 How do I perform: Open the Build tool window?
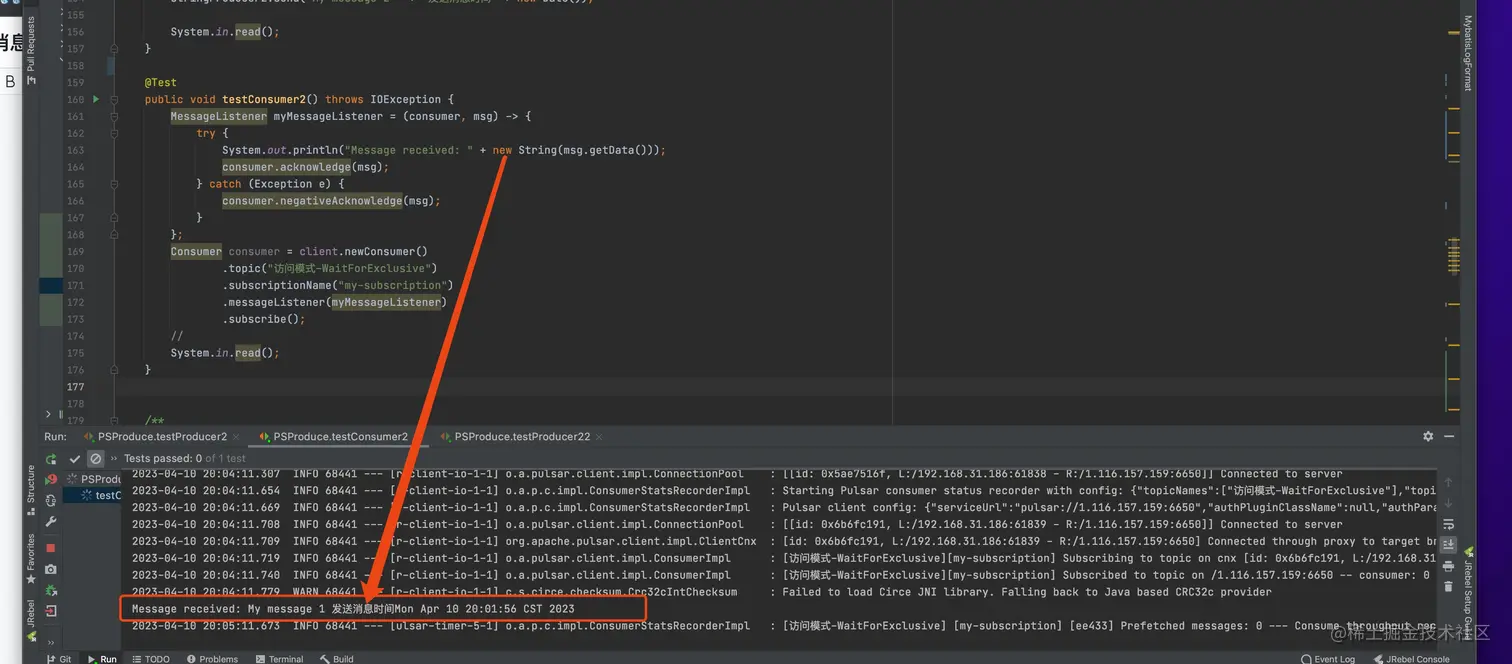point(337,659)
